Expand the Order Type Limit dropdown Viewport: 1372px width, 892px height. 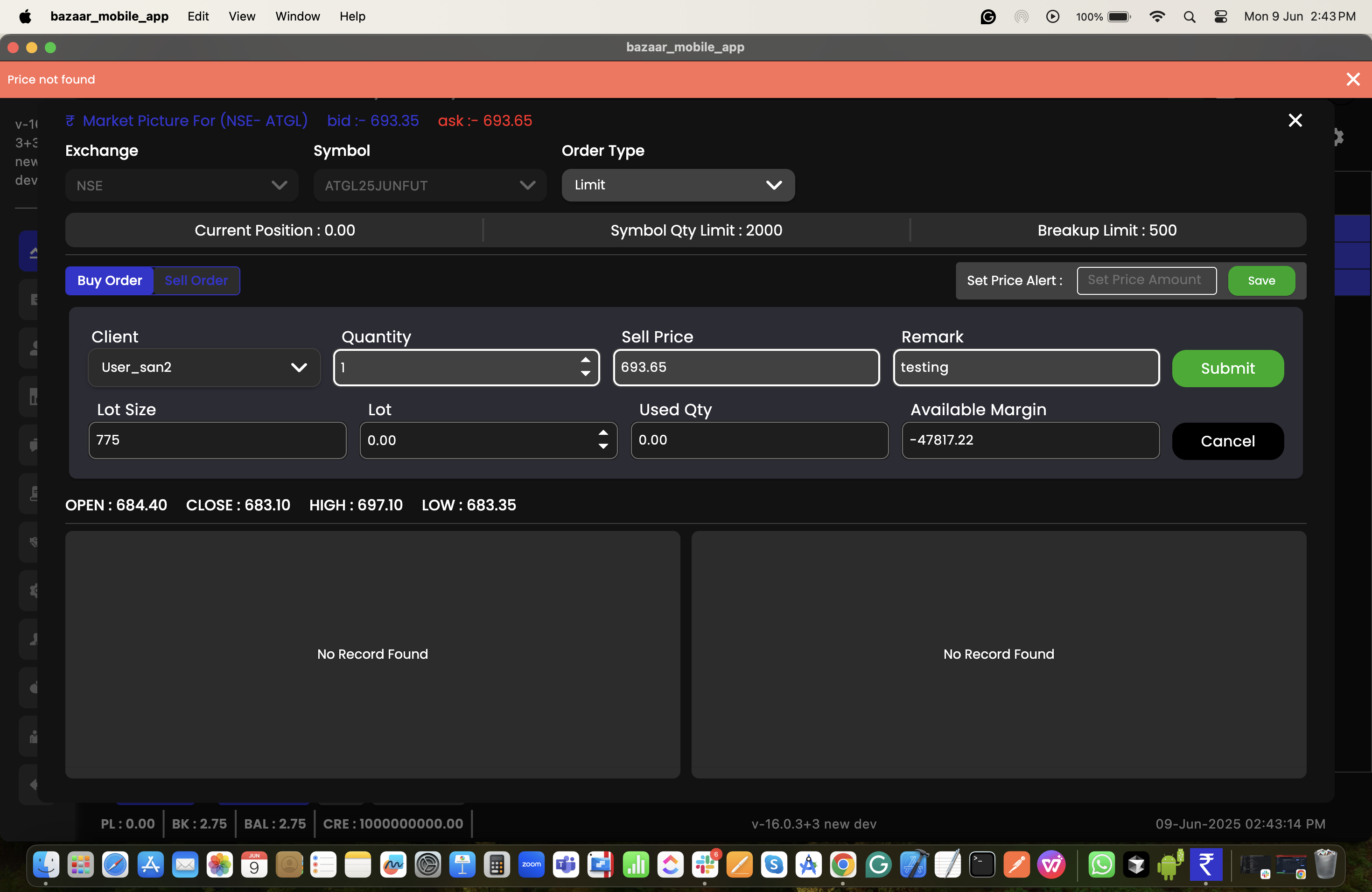(x=678, y=185)
